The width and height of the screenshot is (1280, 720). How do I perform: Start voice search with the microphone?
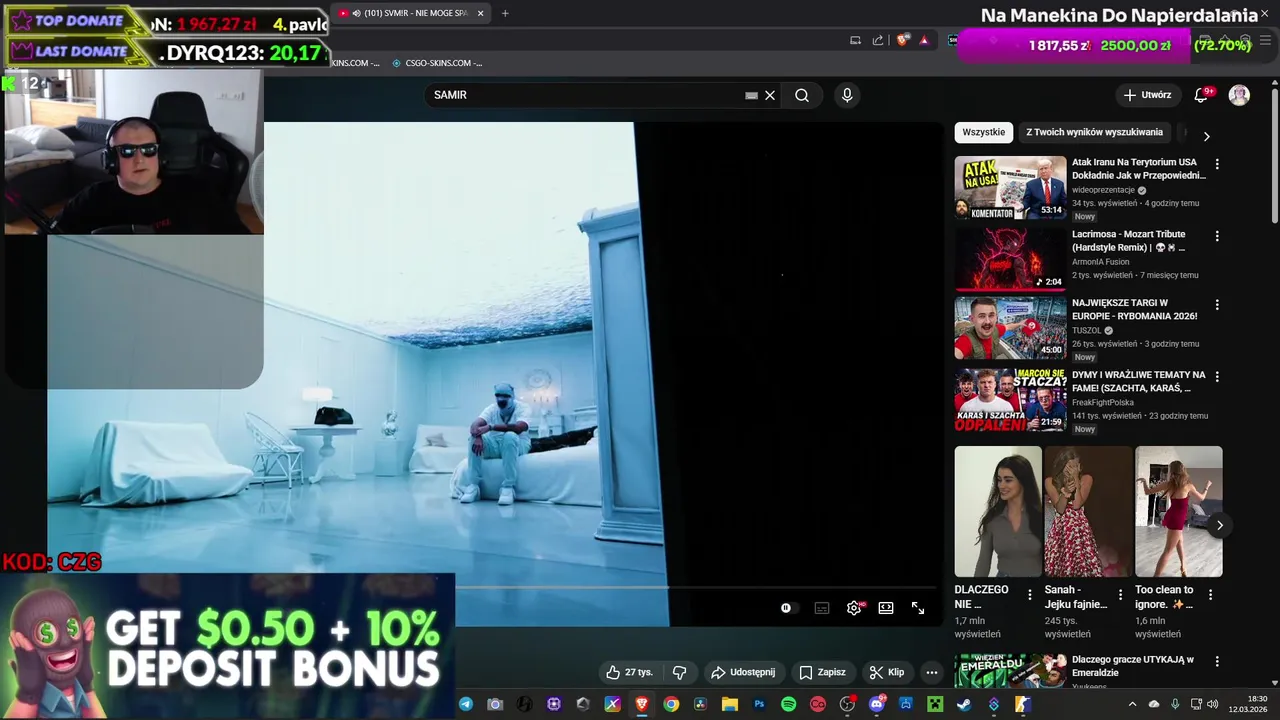tap(847, 95)
